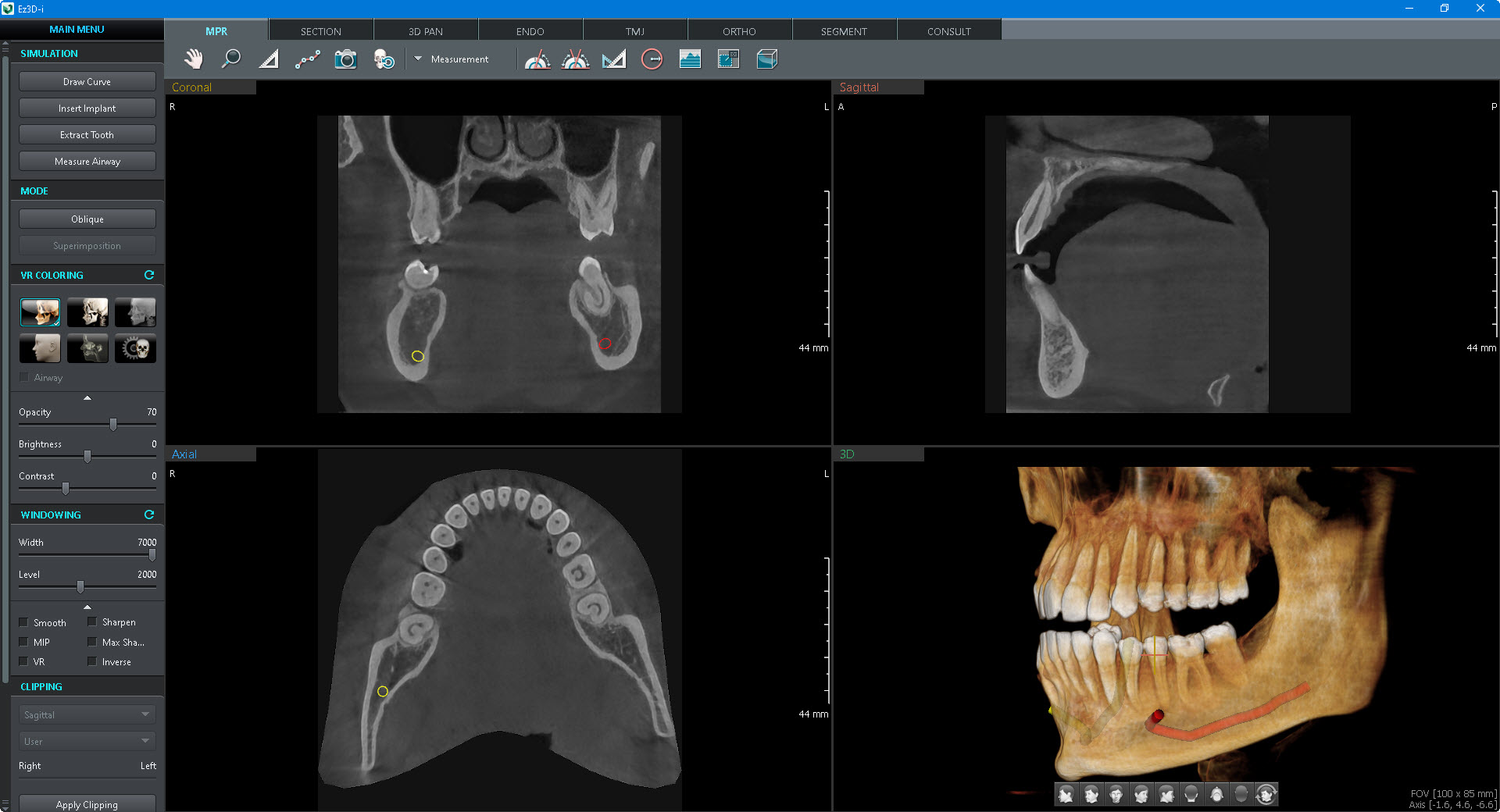Click the Extract Tooth button
This screenshot has width=1500, height=812.
click(x=87, y=134)
